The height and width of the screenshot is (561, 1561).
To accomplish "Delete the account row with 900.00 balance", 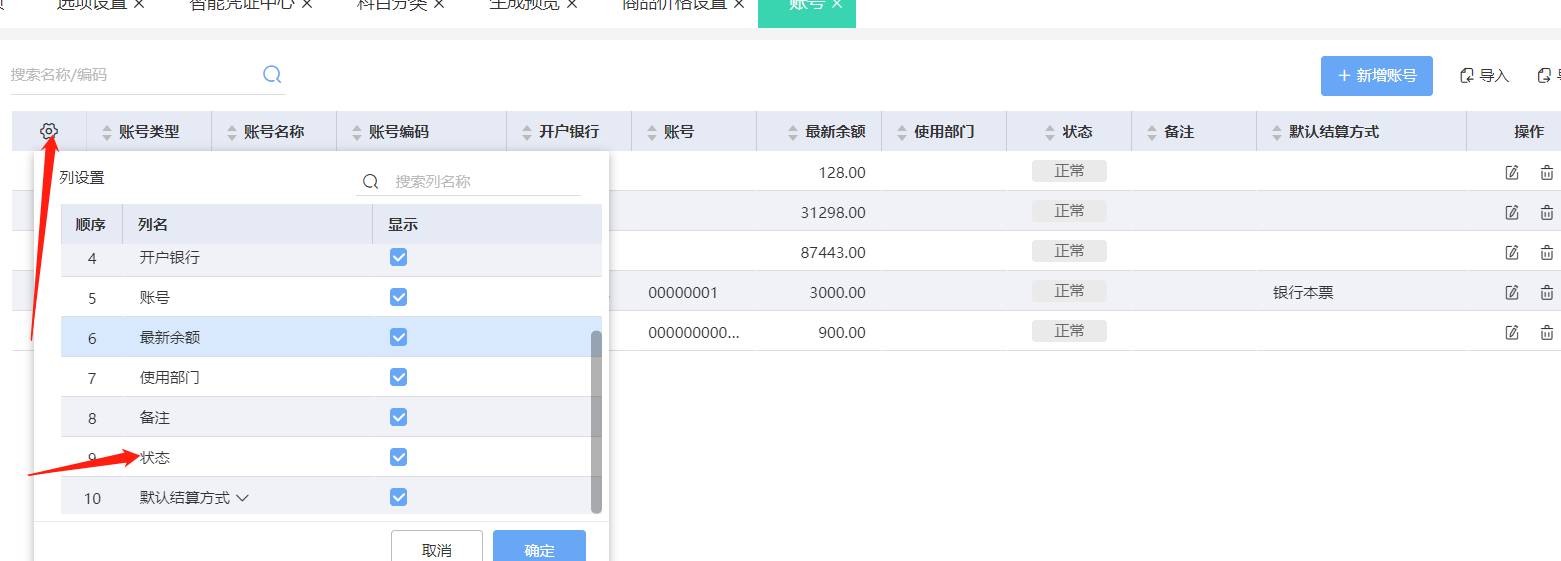I will tap(1546, 332).
